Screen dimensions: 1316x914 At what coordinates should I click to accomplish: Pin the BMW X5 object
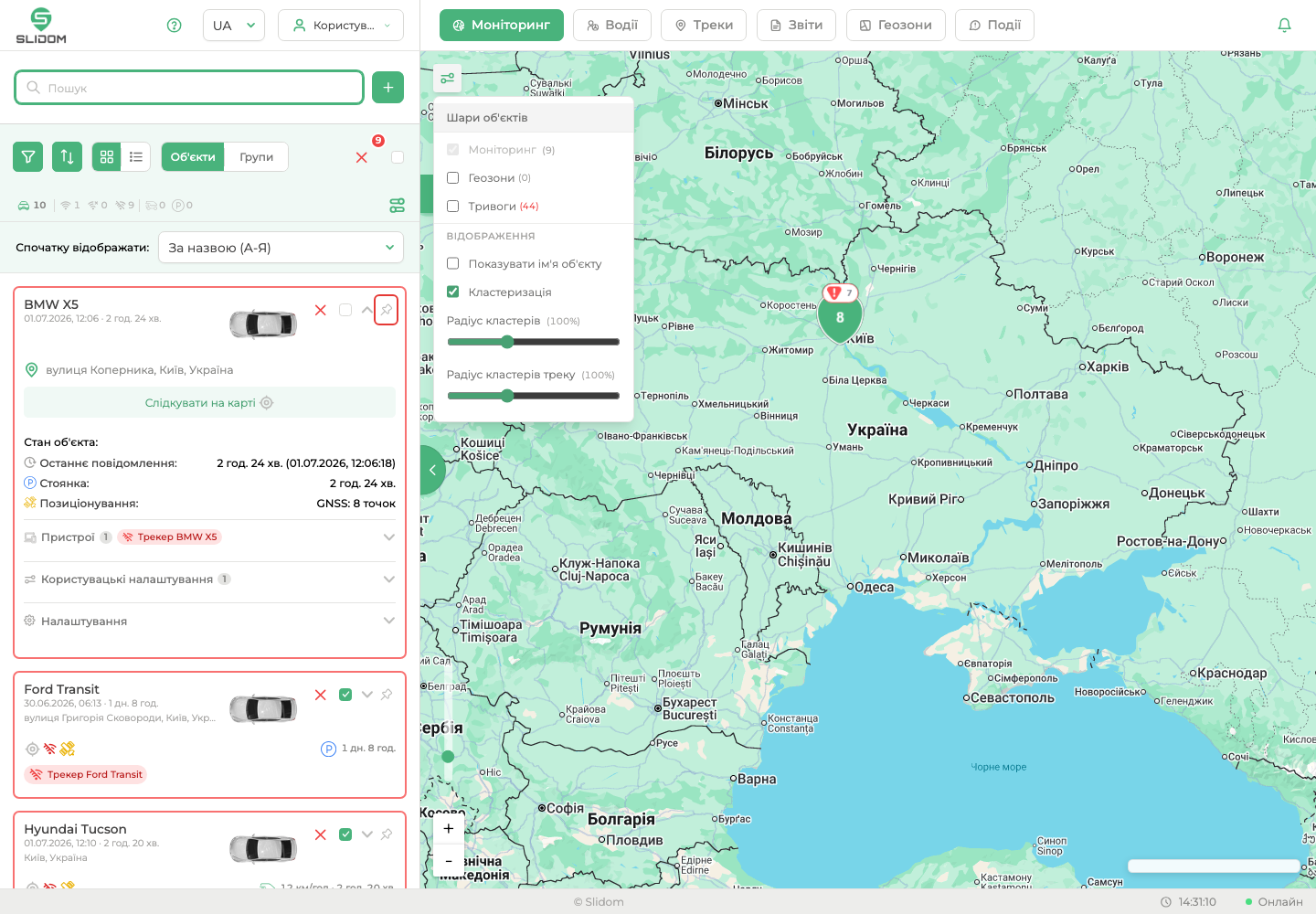click(387, 310)
